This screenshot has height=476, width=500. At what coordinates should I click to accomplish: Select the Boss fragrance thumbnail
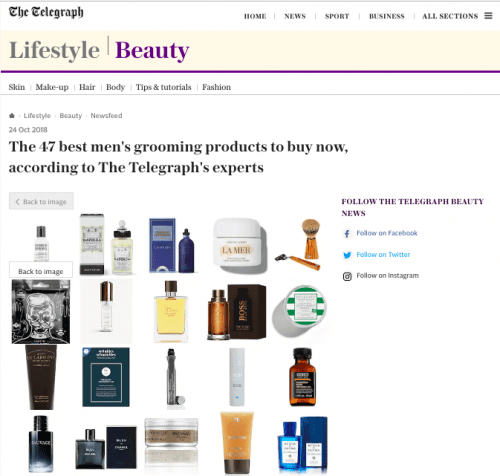pyautogui.click(x=237, y=311)
